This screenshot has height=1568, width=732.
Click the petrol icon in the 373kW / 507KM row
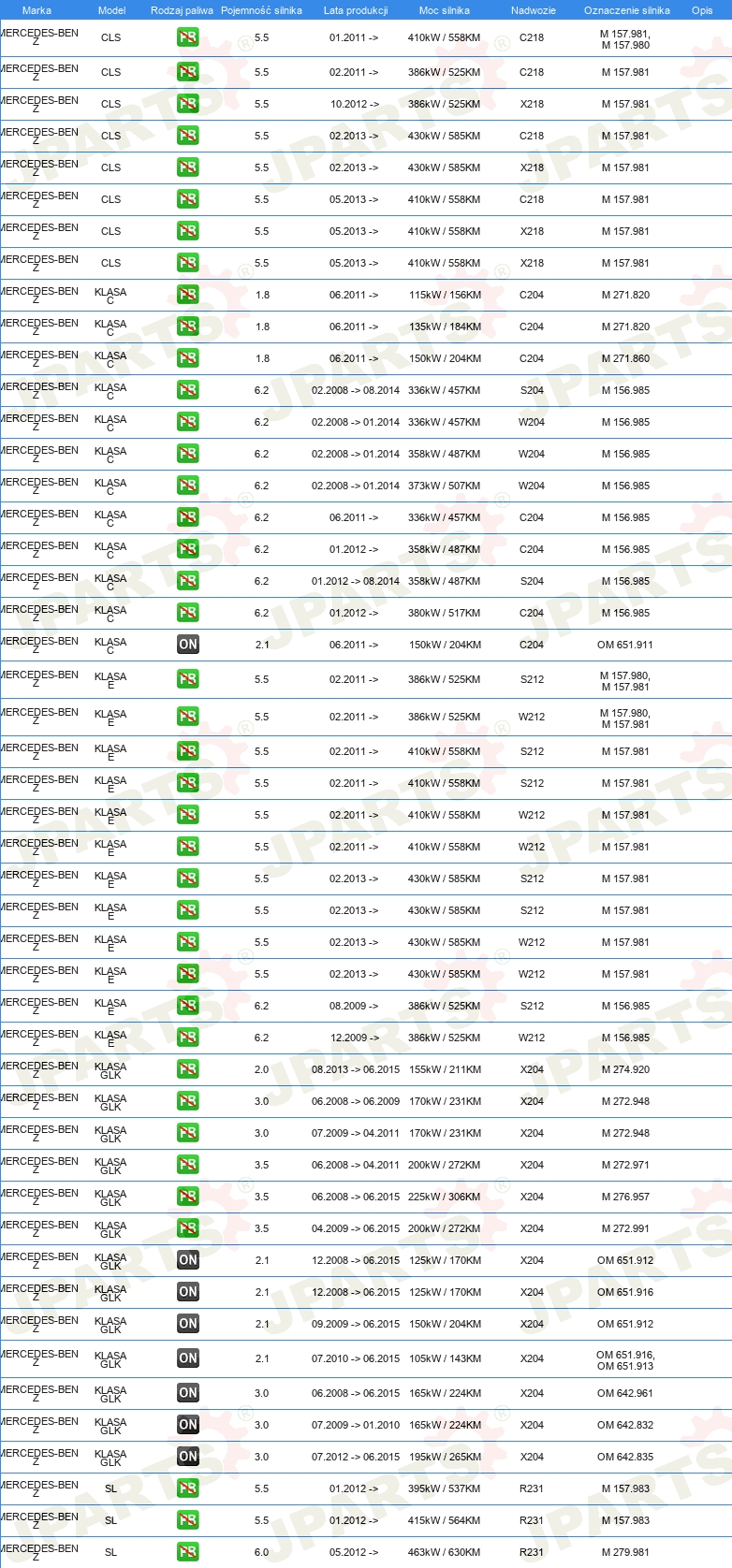[188, 486]
